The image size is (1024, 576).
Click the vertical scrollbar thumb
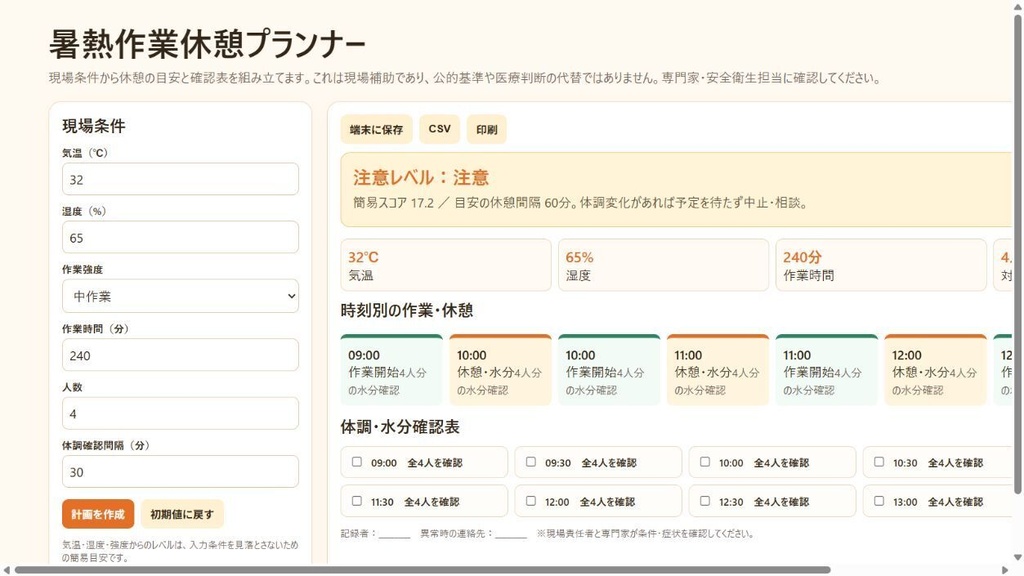click(x=1017, y=255)
